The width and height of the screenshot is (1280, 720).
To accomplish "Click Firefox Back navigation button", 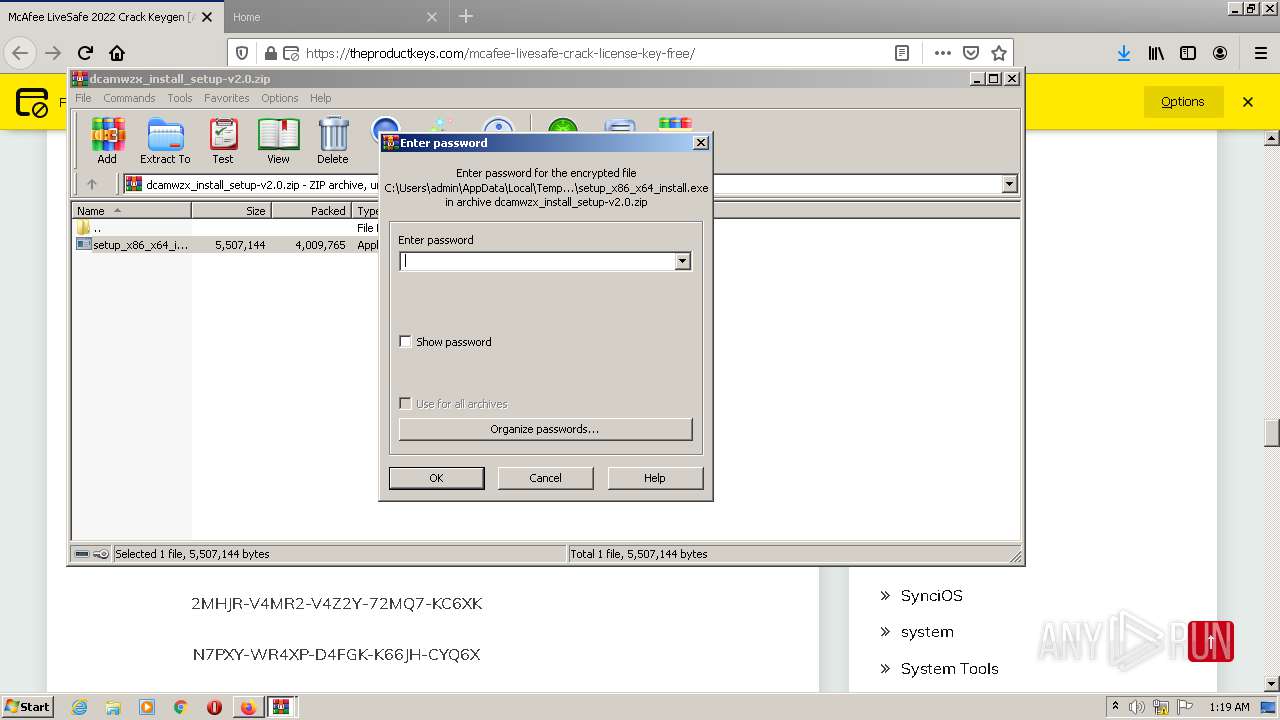I will (20, 53).
